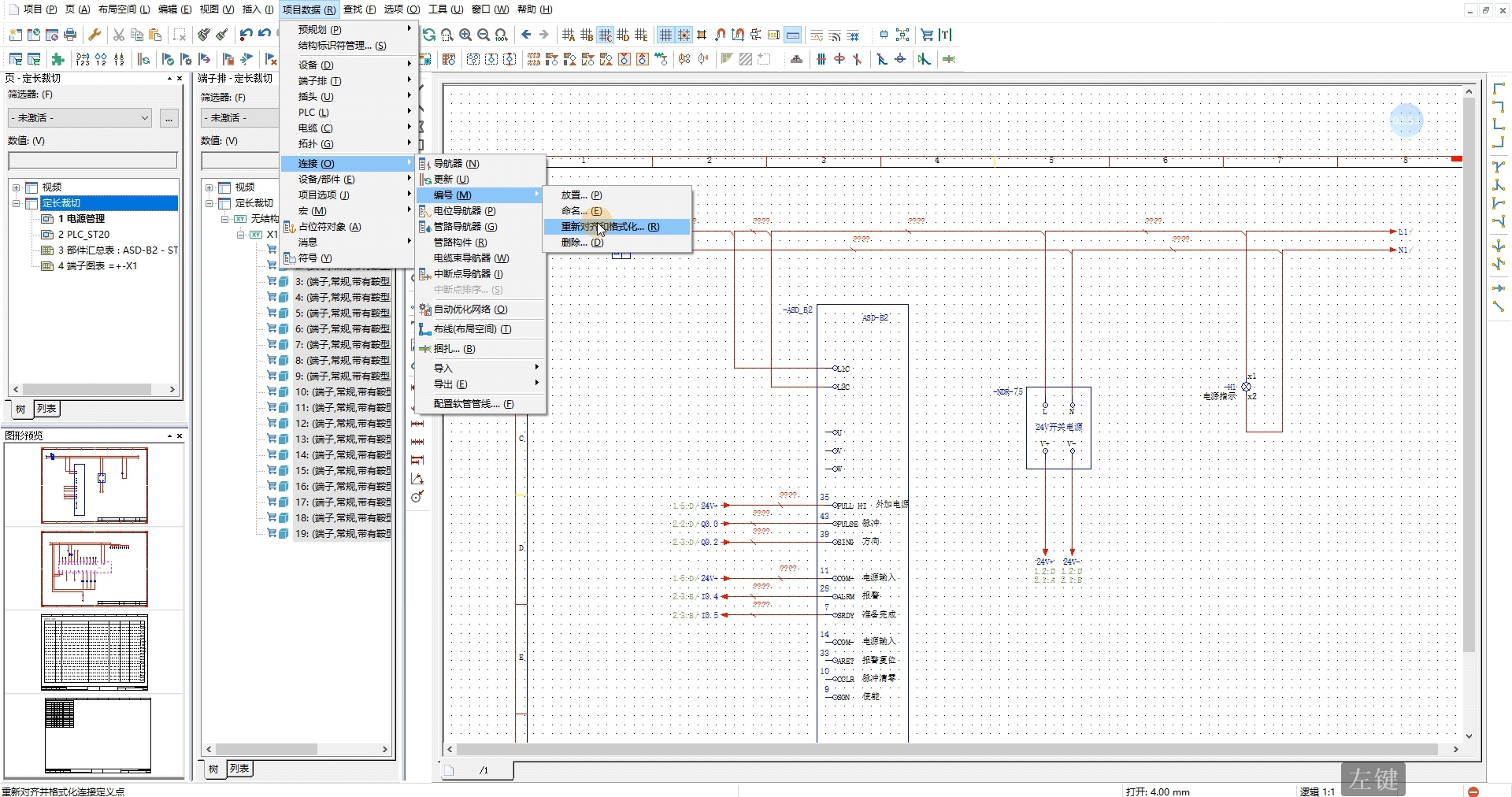Click the wrench settings icon
Image resolution: width=1512 pixels, height=797 pixels.
(94, 35)
